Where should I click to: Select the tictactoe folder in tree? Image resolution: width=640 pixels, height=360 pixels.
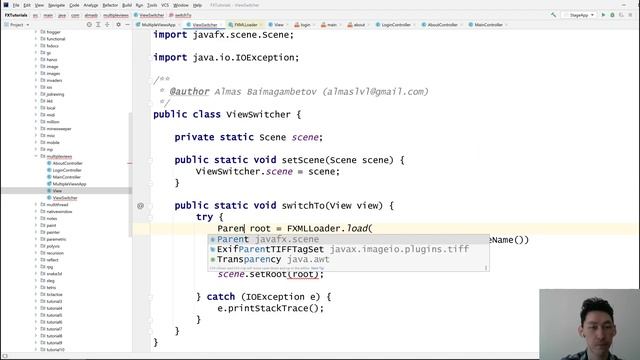tap(51, 294)
